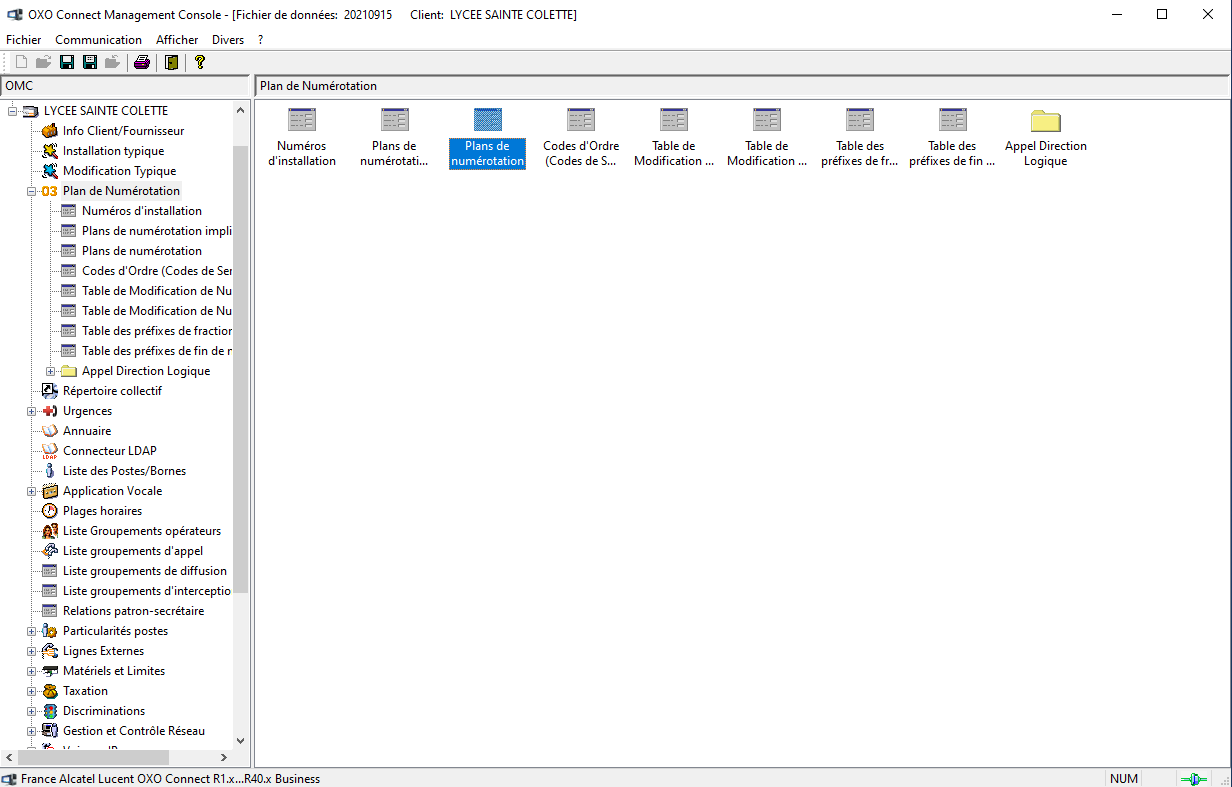Click the horizontal scroll right arrow in tree
Screen dimensions: 1232x787
point(224,758)
